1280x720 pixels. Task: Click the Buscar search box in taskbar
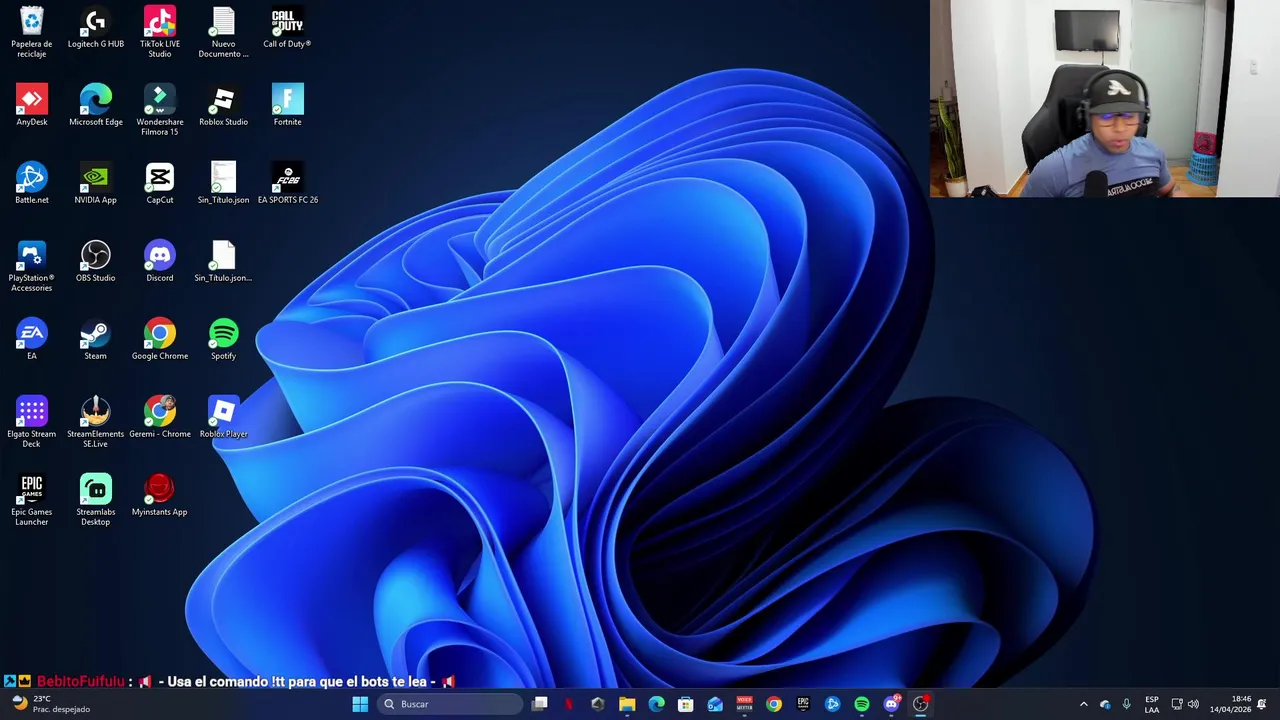coord(450,704)
